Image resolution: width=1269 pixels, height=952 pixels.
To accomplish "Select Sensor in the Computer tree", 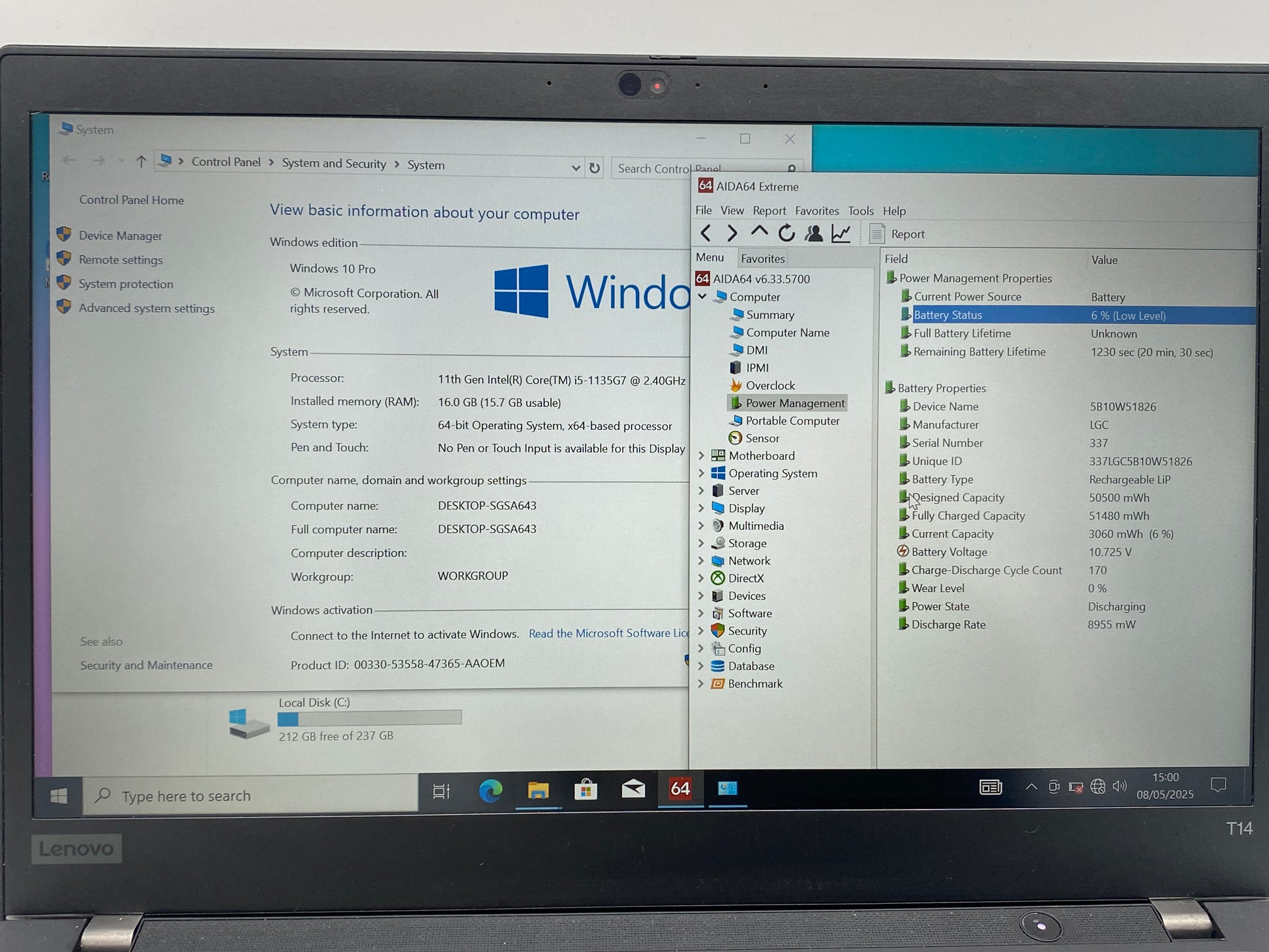I will 762,438.
